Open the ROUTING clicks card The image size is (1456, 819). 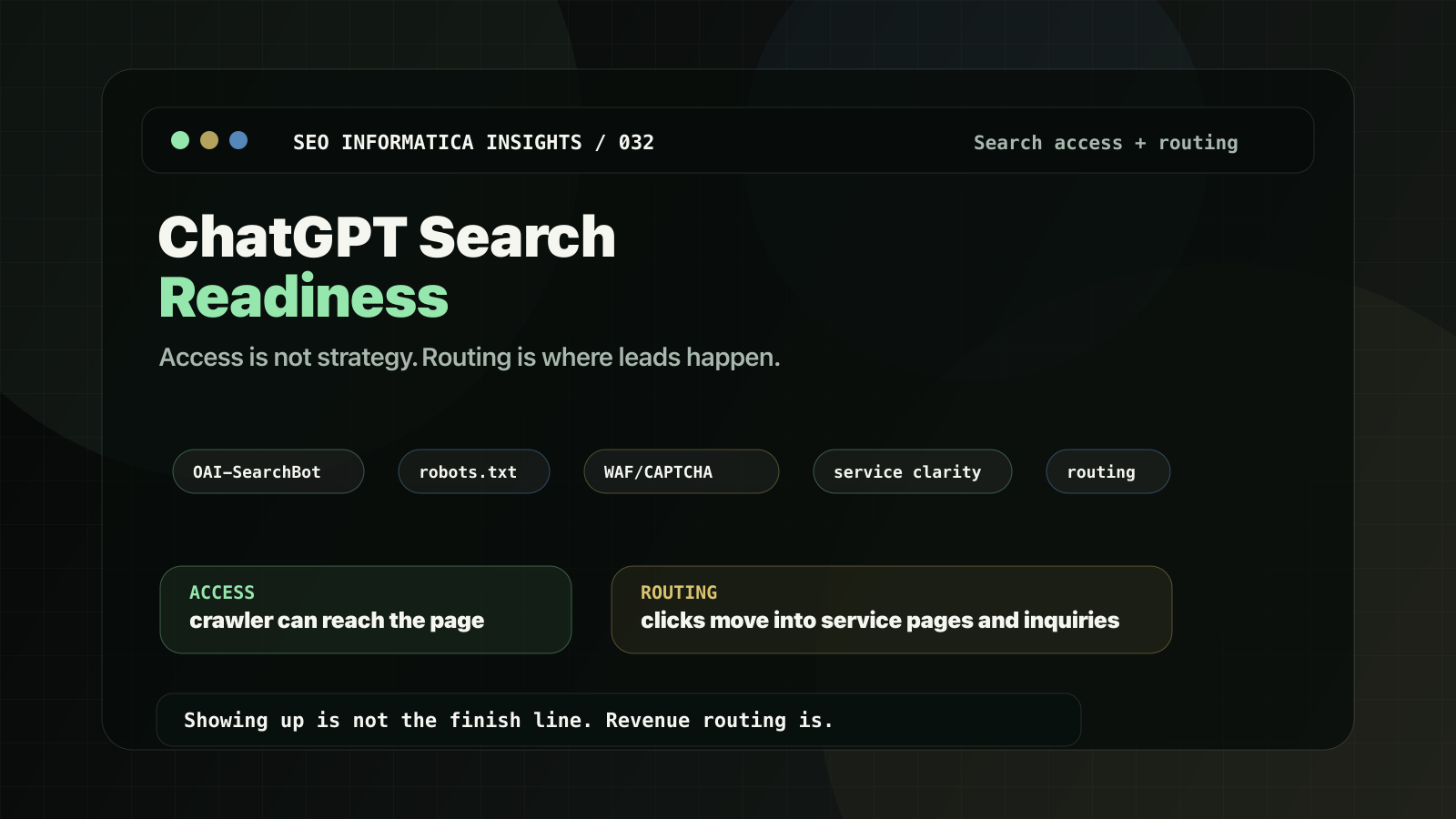pyautogui.click(x=892, y=610)
